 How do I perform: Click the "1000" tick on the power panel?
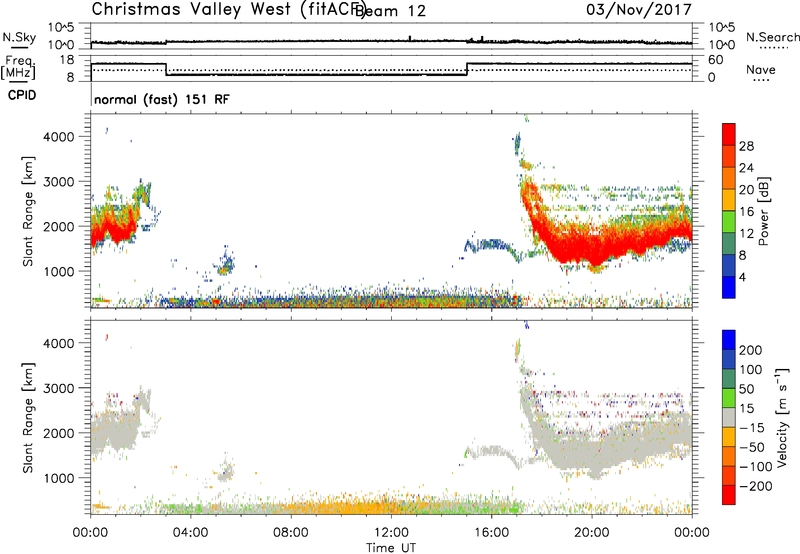tap(59, 271)
